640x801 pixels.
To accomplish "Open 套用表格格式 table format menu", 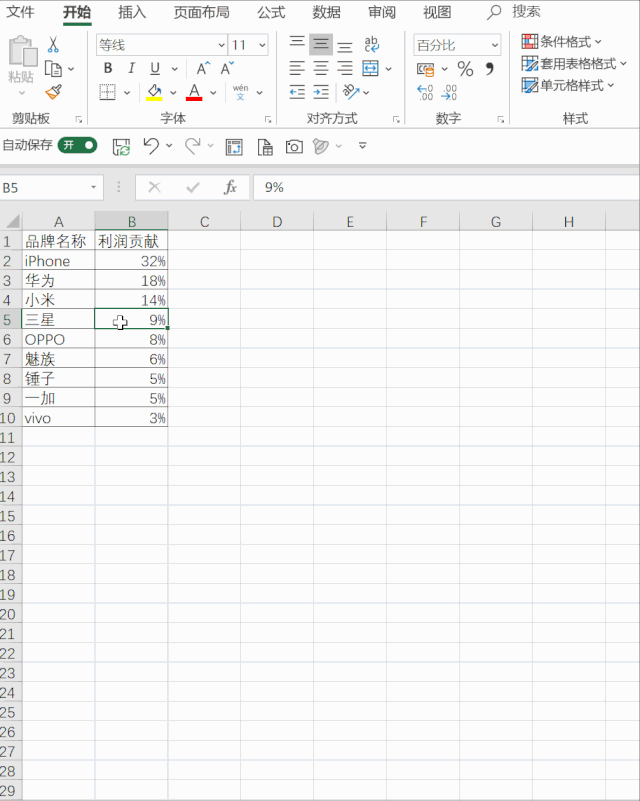I will point(574,64).
